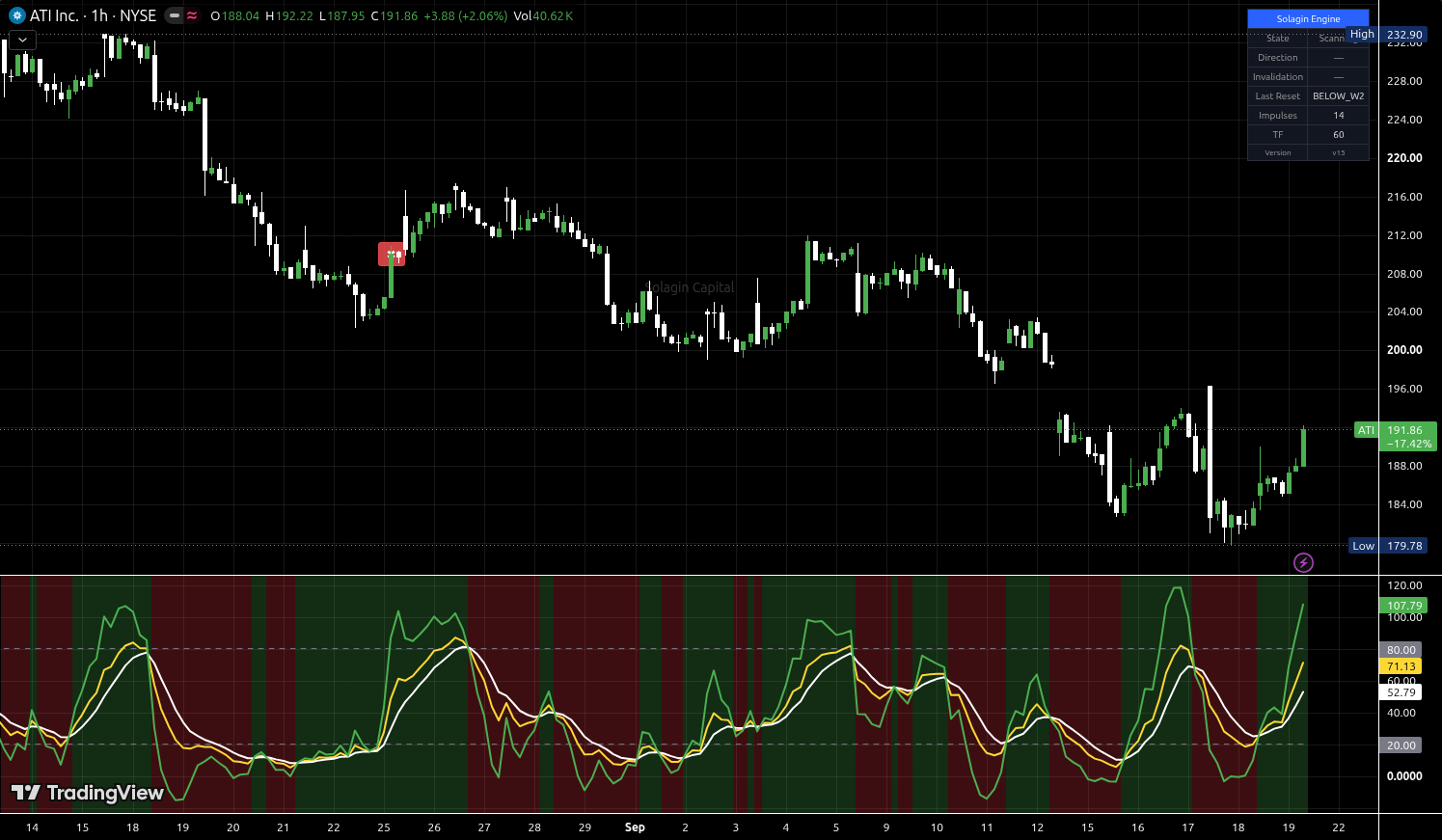Image resolution: width=1442 pixels, height=840 pixels.
Task: Click the 20.00 lower level label
Action: pos(1401,745)
